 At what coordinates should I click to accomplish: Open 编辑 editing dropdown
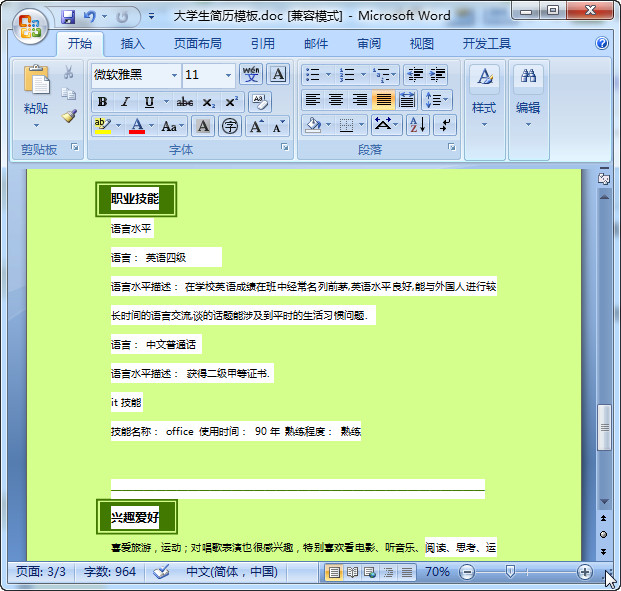click(x=528, y=110)
